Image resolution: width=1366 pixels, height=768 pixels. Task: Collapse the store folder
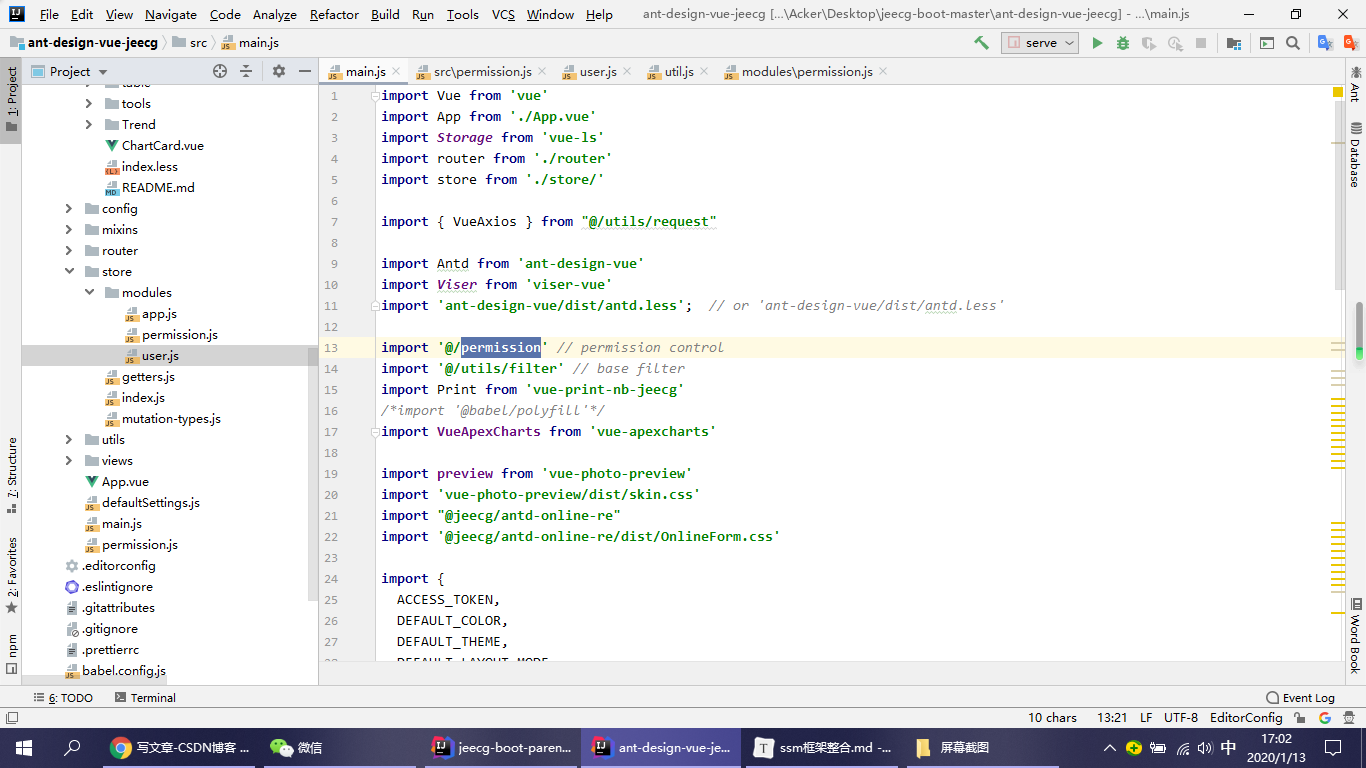click(69, 271)
